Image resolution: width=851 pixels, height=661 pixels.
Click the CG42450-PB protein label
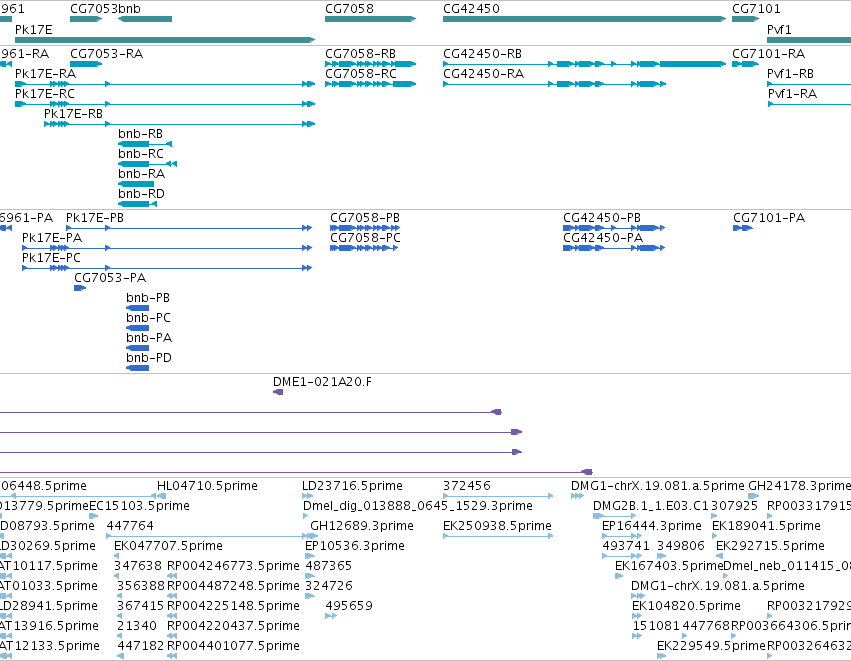coord(602,218)
